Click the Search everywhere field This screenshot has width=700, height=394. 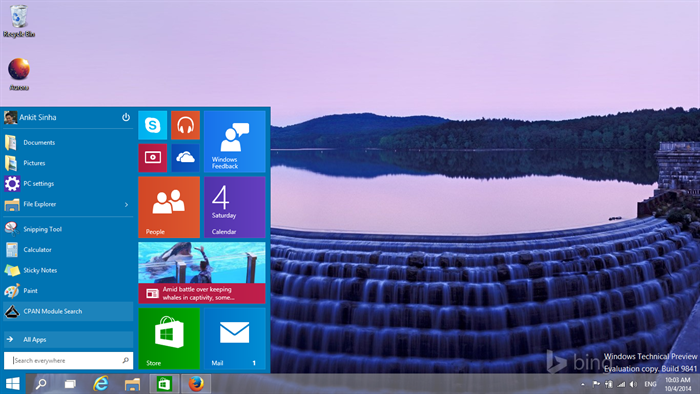[x=68, y=360]
